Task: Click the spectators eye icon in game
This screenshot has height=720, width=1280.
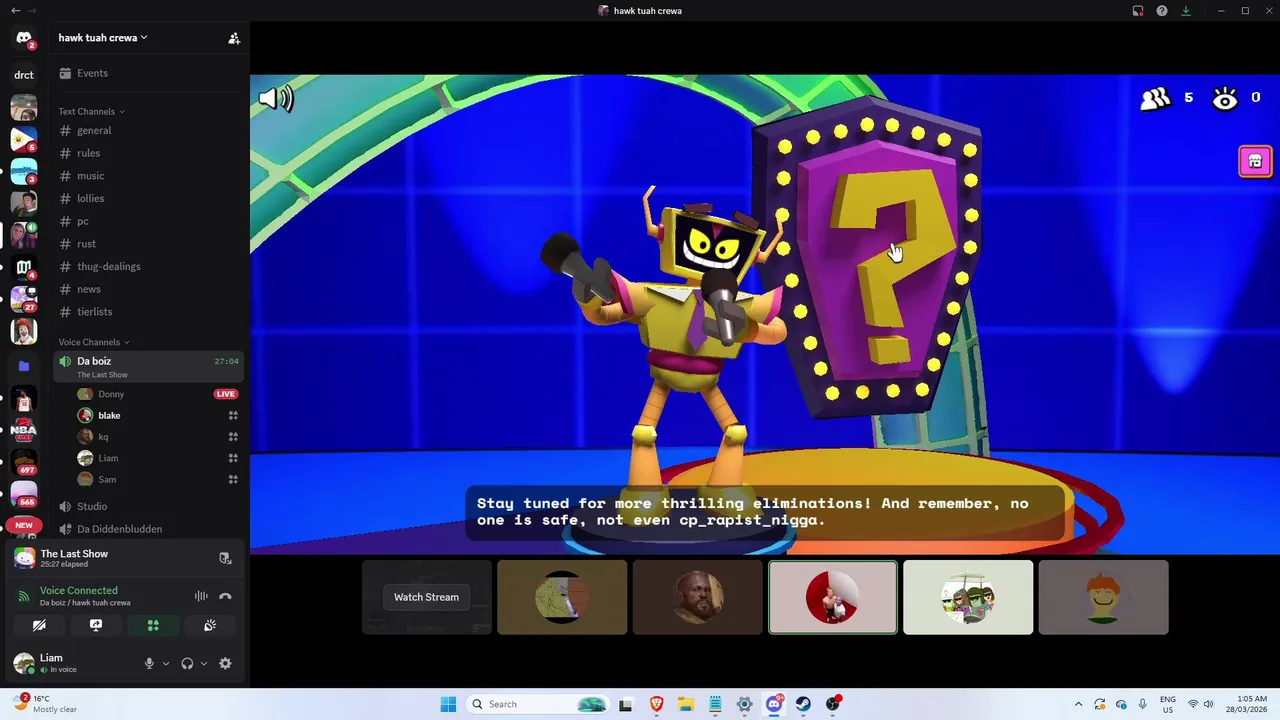Action: [x=1225, y=98]
